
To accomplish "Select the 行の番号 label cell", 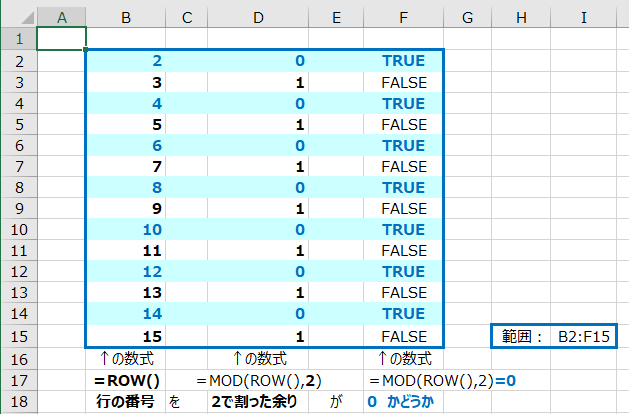I will [x=125, y=401].
